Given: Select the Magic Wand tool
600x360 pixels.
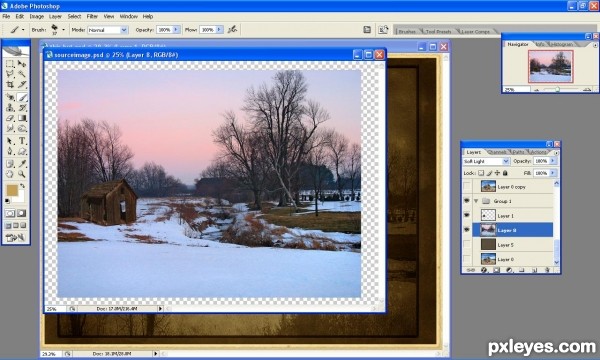Looking at the screenshot, I should coord(22,73).
